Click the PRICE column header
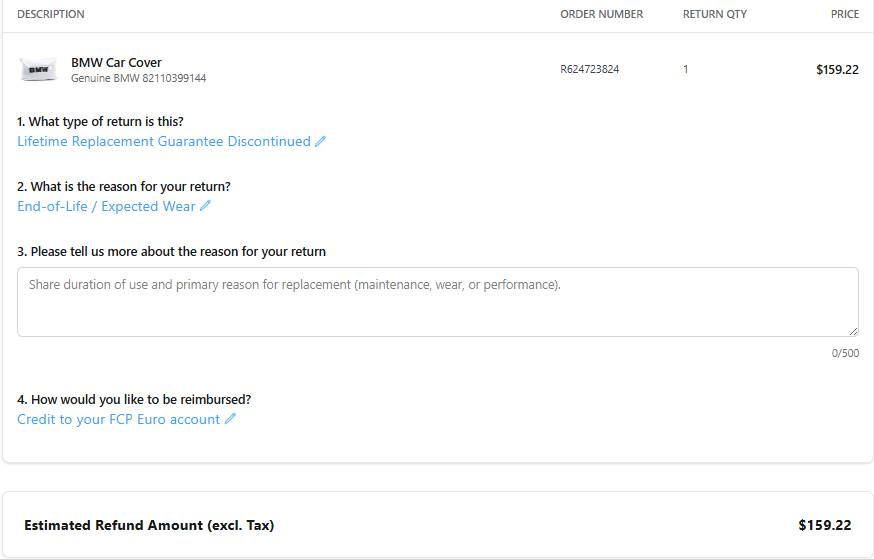874x559 pixels. (845, 14)
